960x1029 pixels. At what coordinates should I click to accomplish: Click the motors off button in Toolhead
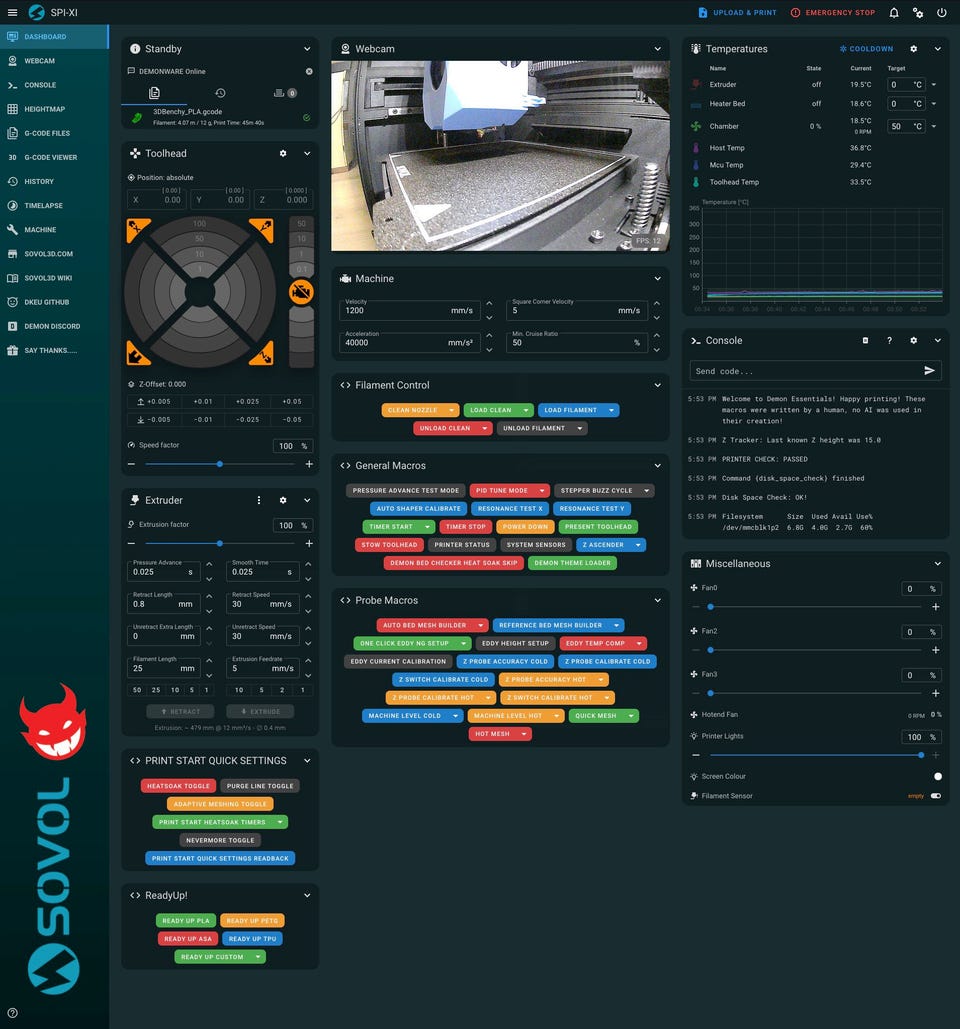pyautogui.click(x=301, y=292)
